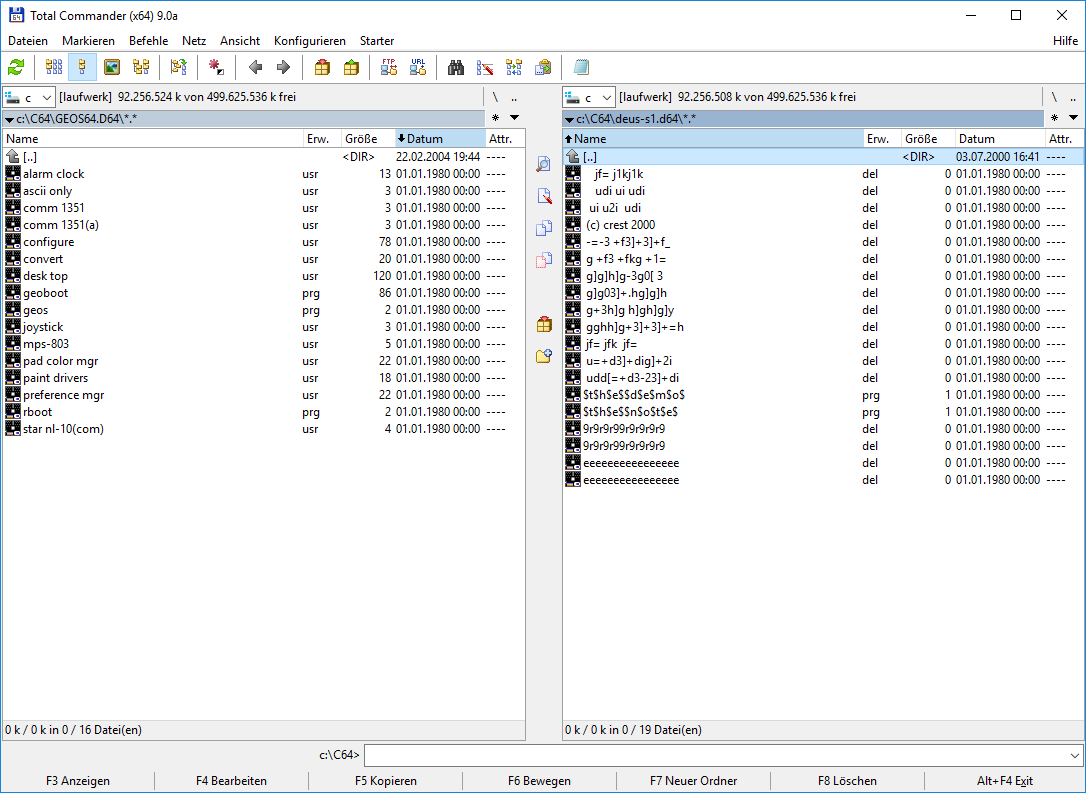This screenshot has width=1086, height=793.
Task: Click the pack files toolbar icon
Action: click(322, 67)
